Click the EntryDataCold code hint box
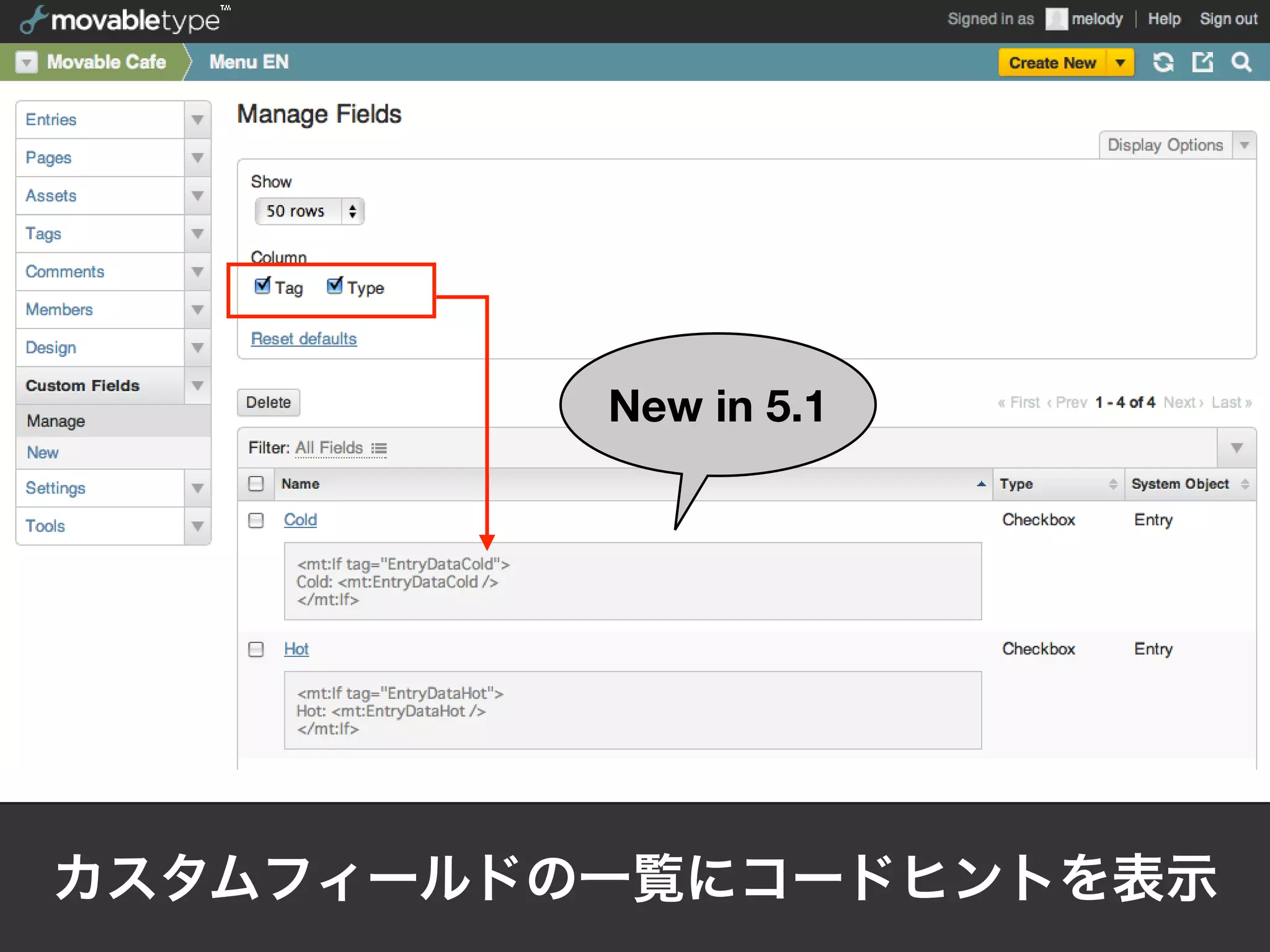The height and width of the screenshot is (952, 1270). click(x=633, y=581)
